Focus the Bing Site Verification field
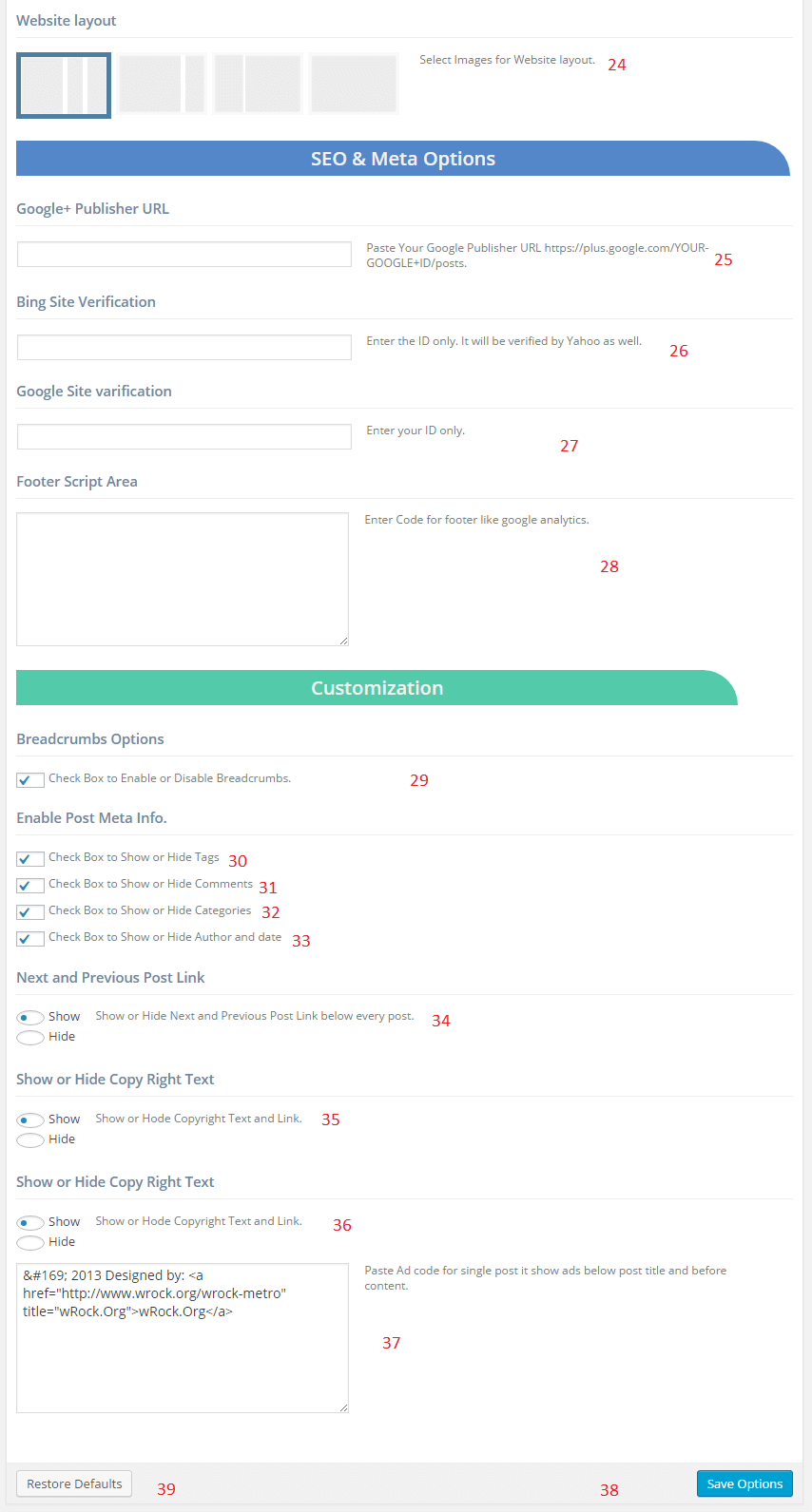The height and width of the screenshot is (1512, 812). point(184,347)
